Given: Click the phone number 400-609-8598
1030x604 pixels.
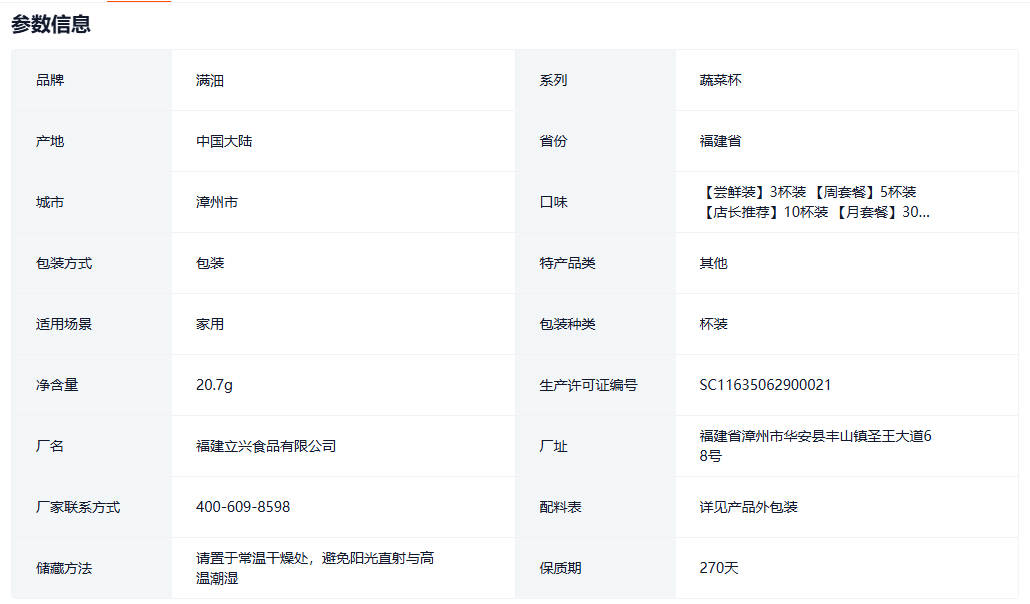Looking at the screenshot, I should [243, 507].
